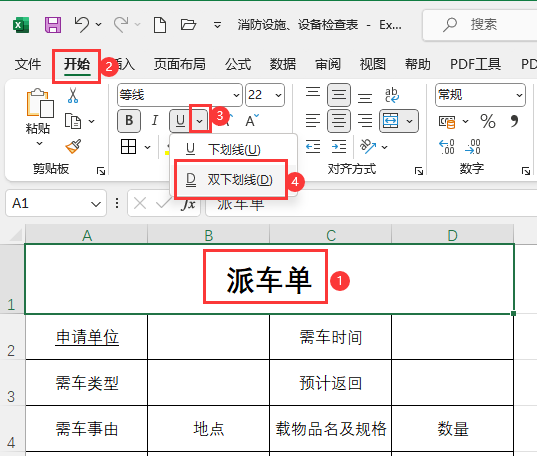
Task: Click the Cut scissors icon
Action: [73, 95]
